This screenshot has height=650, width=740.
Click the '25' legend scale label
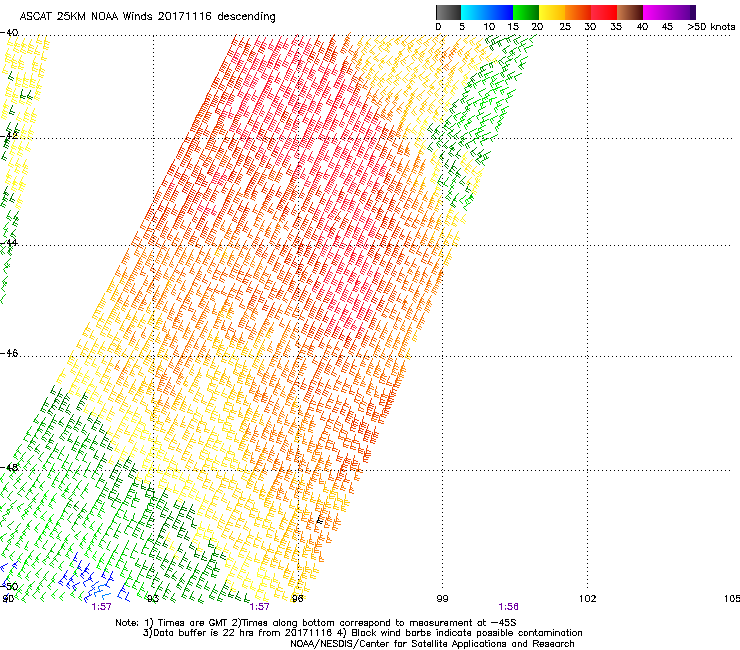[565, 27]
